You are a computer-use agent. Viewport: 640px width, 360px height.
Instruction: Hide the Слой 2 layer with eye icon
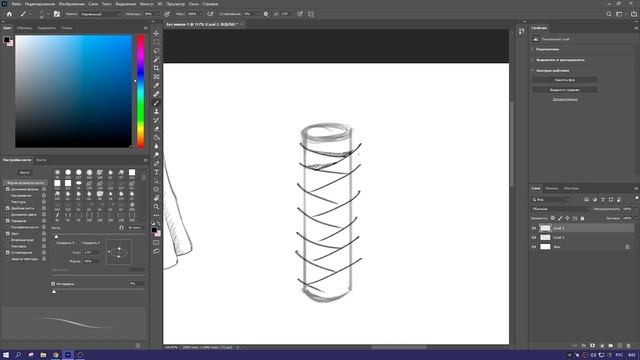click(x=534, y=228)
